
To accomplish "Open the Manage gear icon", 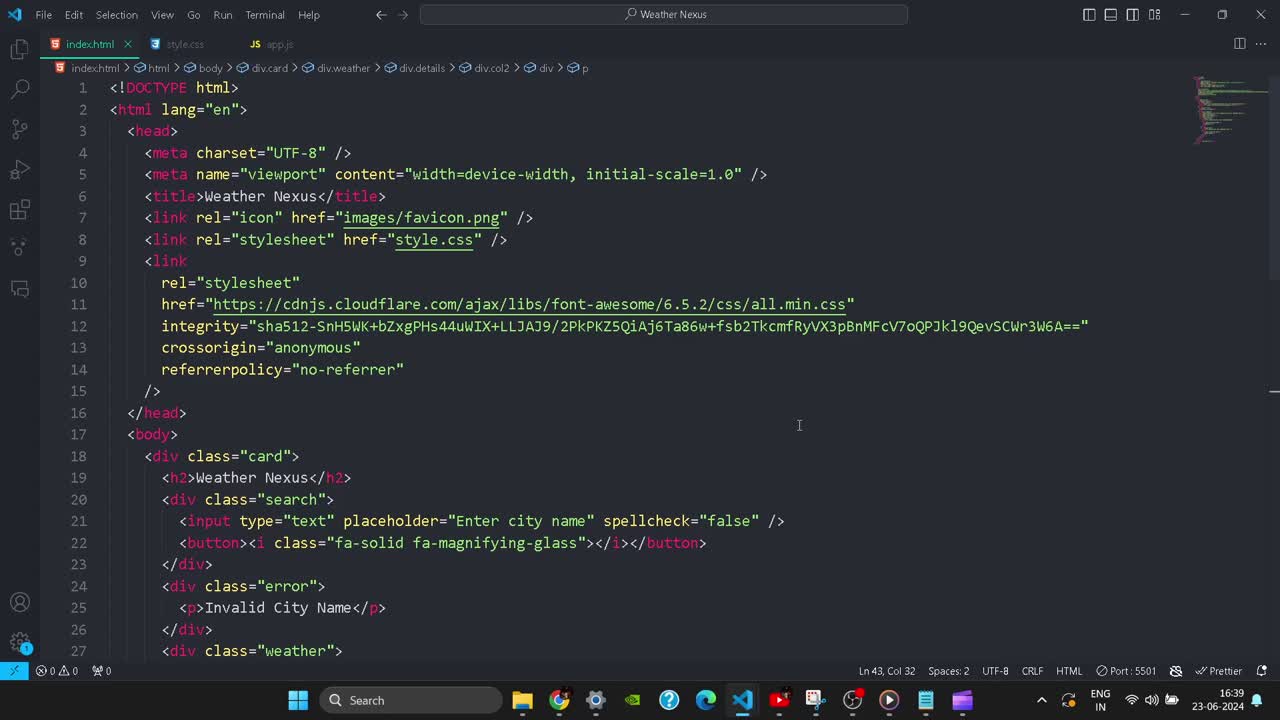I will click(19, 643).
